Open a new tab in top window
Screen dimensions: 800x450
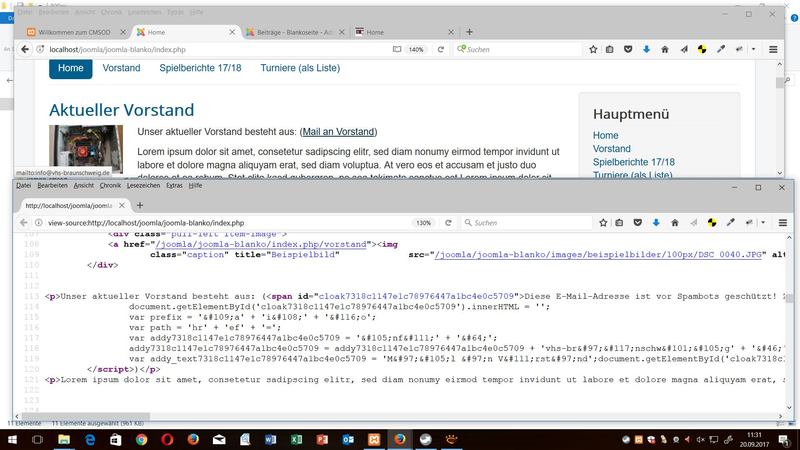point(469,32)
